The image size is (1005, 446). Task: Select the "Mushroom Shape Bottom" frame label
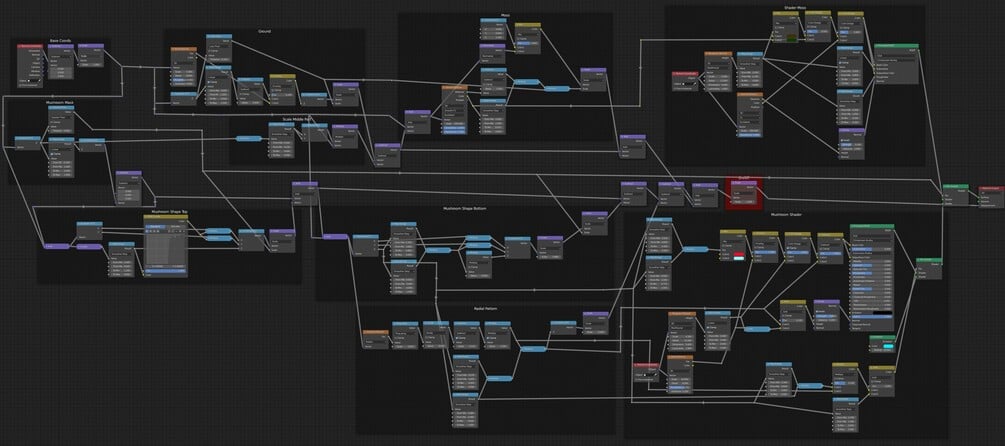[464, 208]
